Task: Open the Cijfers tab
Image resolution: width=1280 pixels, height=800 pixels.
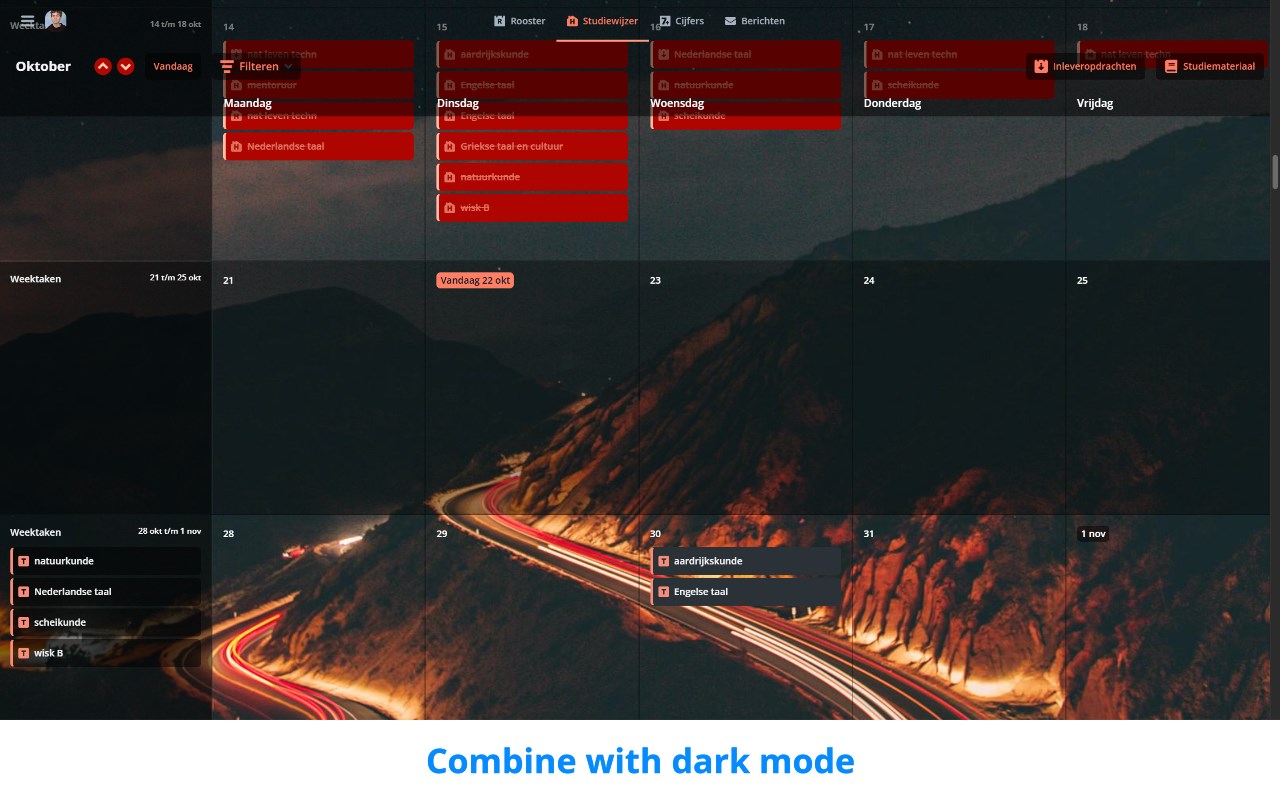Action: click(681, 21)
